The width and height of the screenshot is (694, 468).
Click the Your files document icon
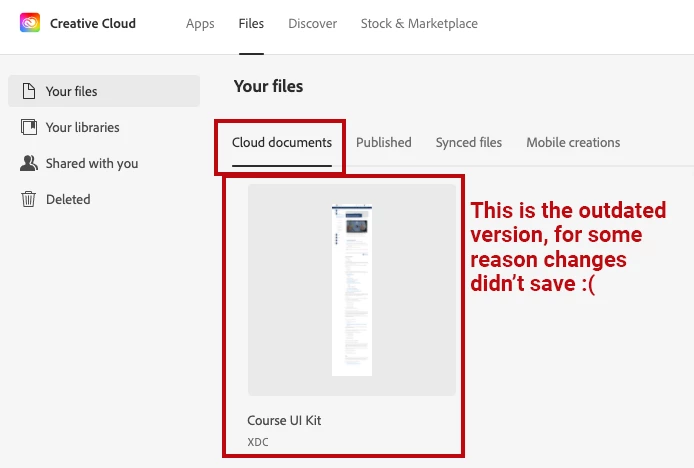(x=29, y=91)
